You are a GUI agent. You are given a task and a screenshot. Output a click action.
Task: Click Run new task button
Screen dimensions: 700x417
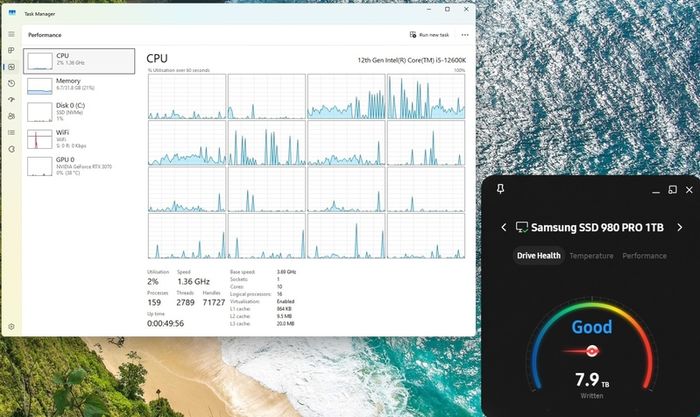pyautogui.click(x=429, y=35)
